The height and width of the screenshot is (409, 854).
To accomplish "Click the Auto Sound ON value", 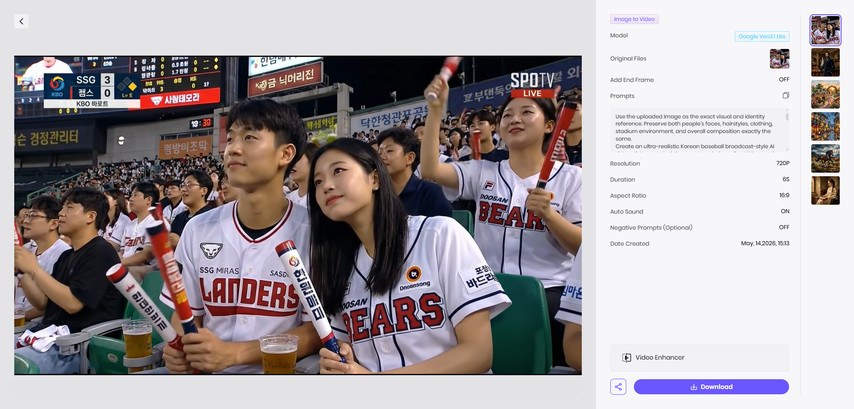I will (785, 211).
